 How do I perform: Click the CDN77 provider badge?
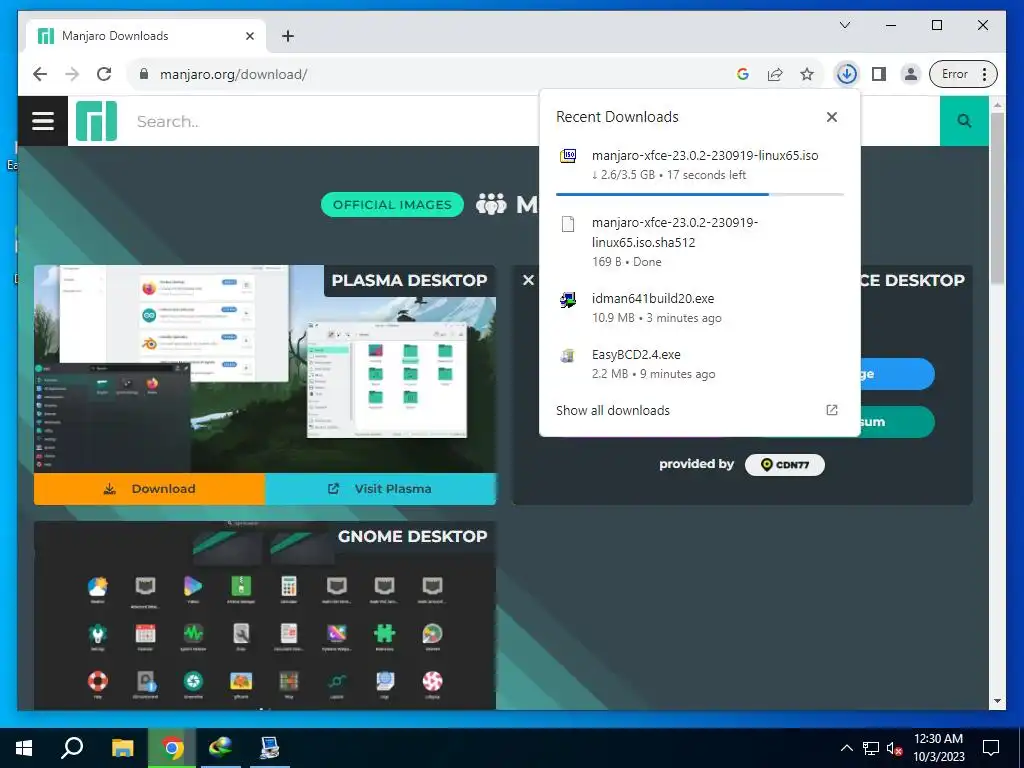pos(784,465)
